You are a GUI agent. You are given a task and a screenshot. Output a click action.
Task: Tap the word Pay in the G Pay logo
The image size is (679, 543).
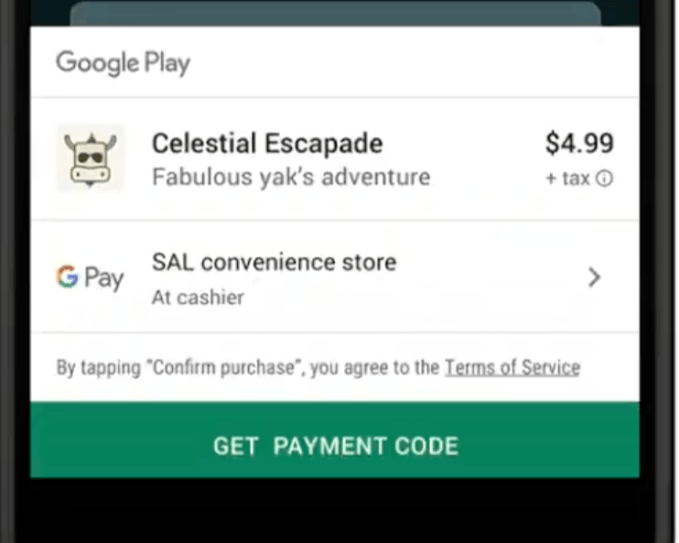(104, 278)
